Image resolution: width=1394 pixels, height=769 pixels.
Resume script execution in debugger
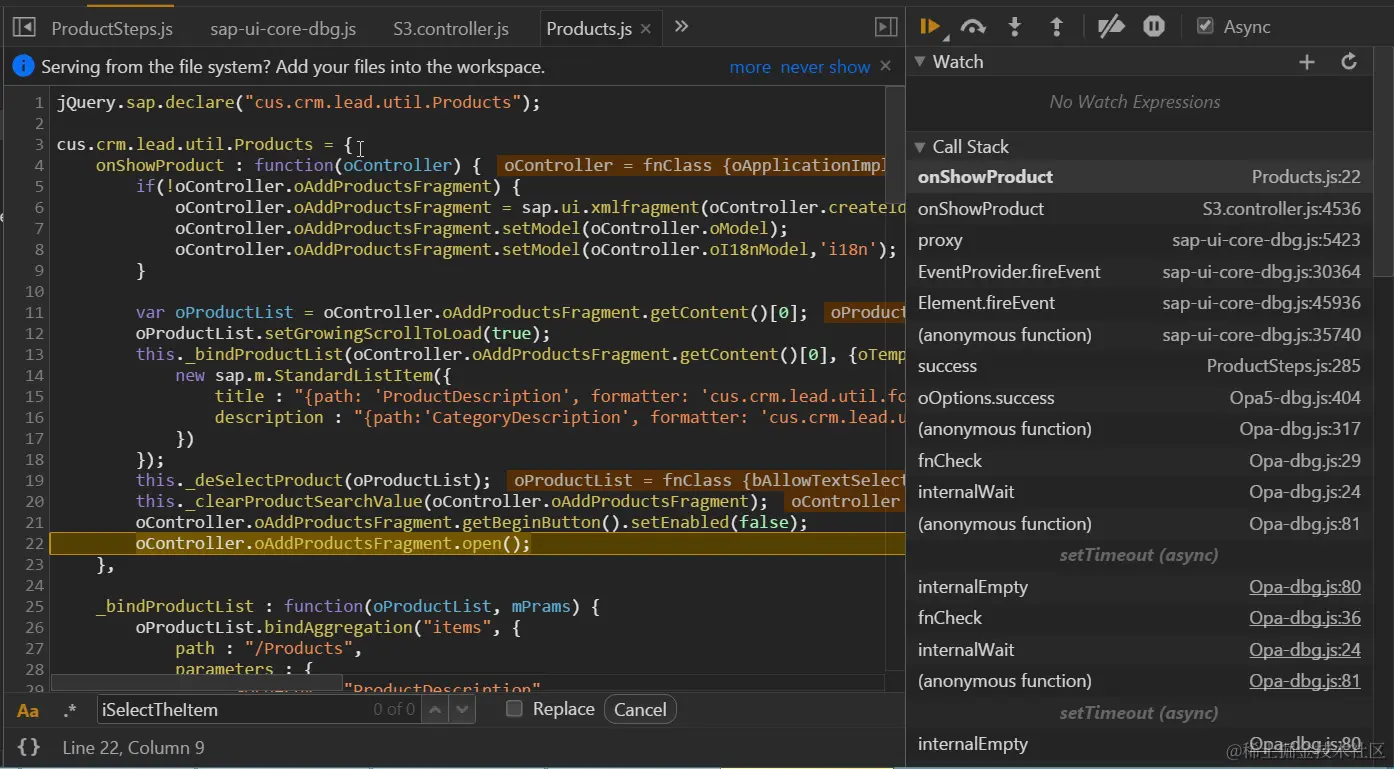[930, 27]
